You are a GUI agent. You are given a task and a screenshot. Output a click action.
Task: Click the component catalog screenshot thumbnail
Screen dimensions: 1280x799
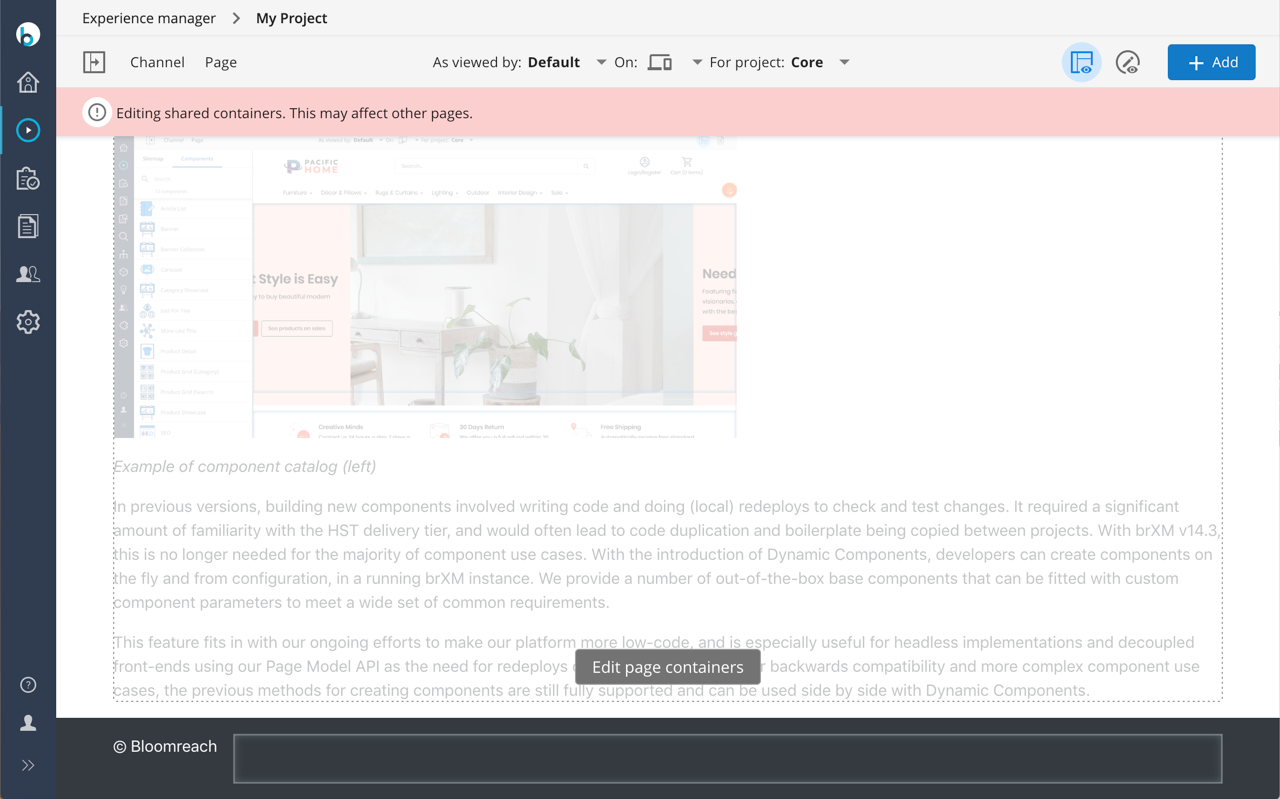click(x=425, y=288)
